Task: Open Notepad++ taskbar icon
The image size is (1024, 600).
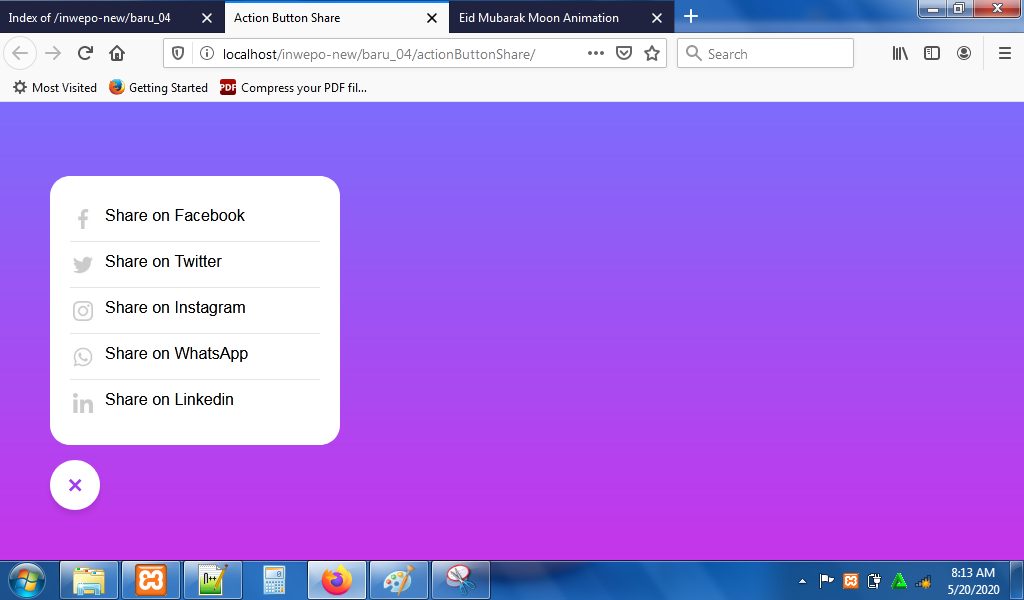Action: pyautogui.click(x=213, y=580)
